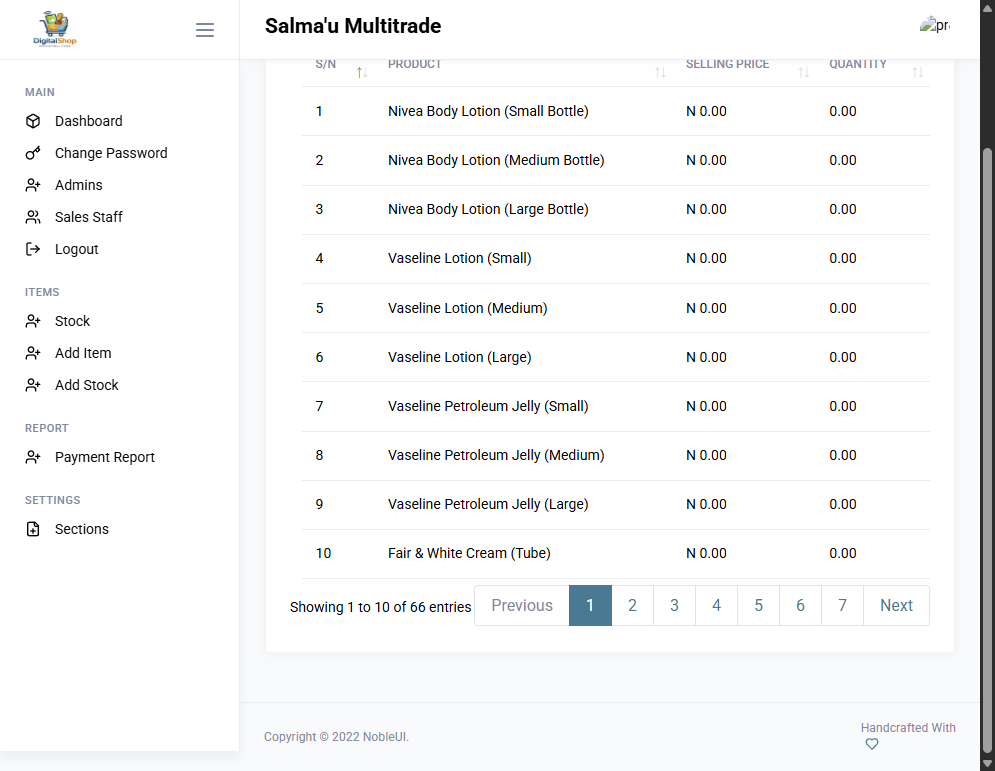The width and height of the screenshot is (995, 771).
Task: Select Nivea Body Lotion (Medium Bottle) row
Action: coord(616,161)
